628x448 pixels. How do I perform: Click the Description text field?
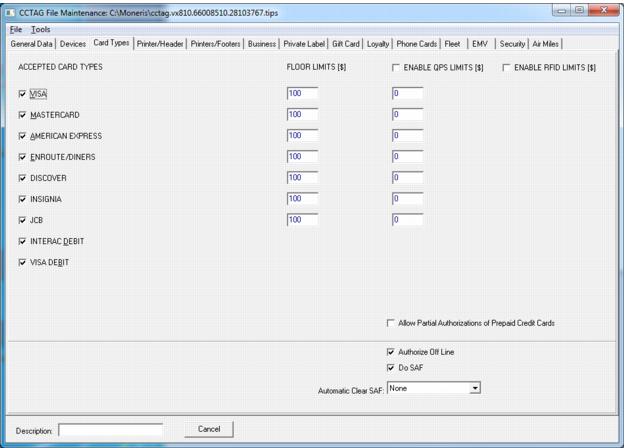110,430
